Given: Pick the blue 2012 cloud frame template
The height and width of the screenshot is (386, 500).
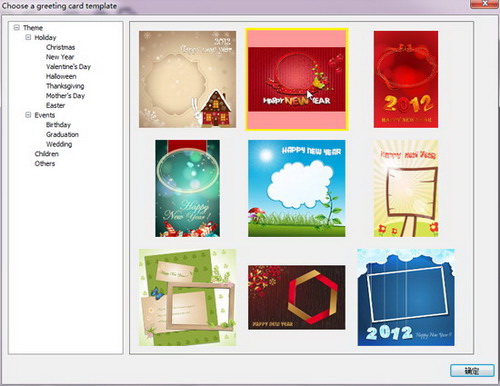Looking at the screenshot, I should click(x=406, y=297).
